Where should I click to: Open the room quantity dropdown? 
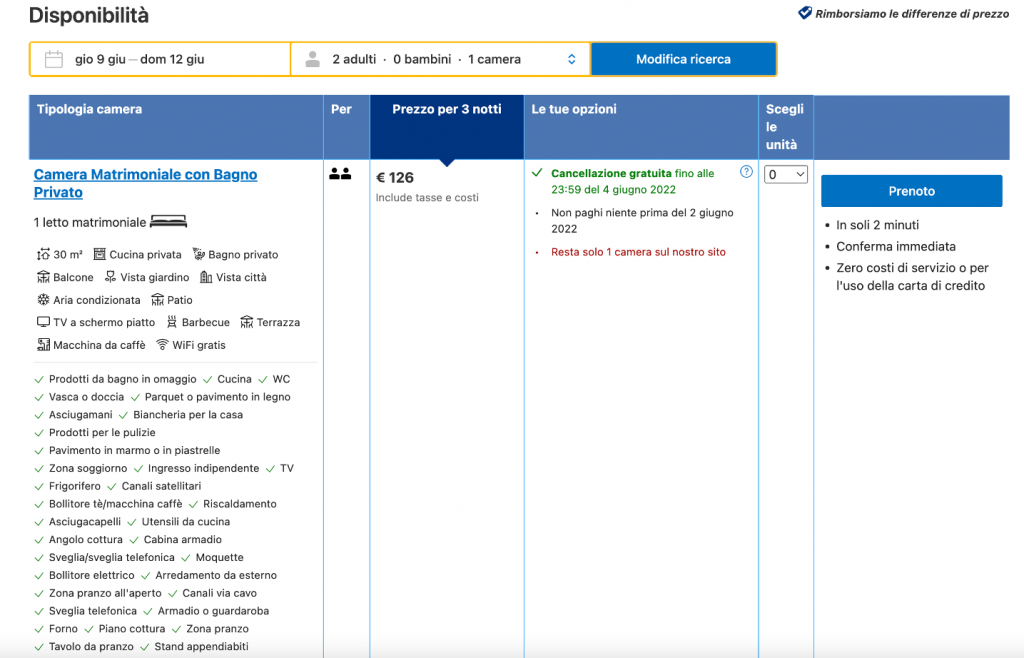point(786,175)
